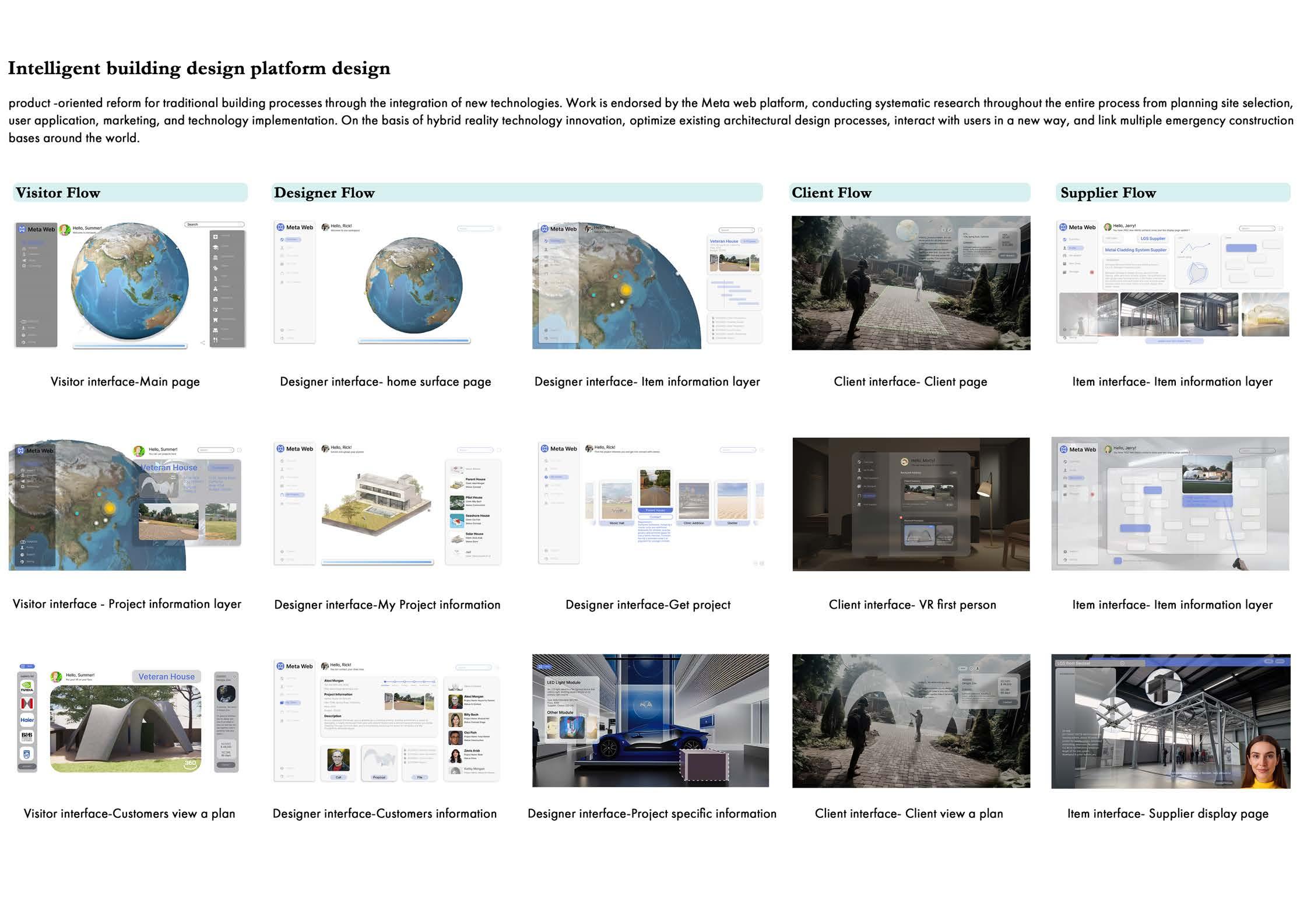Click the Haier brand icon in sidebar
Screen dimensions: 1307x924
coord(27,720)
